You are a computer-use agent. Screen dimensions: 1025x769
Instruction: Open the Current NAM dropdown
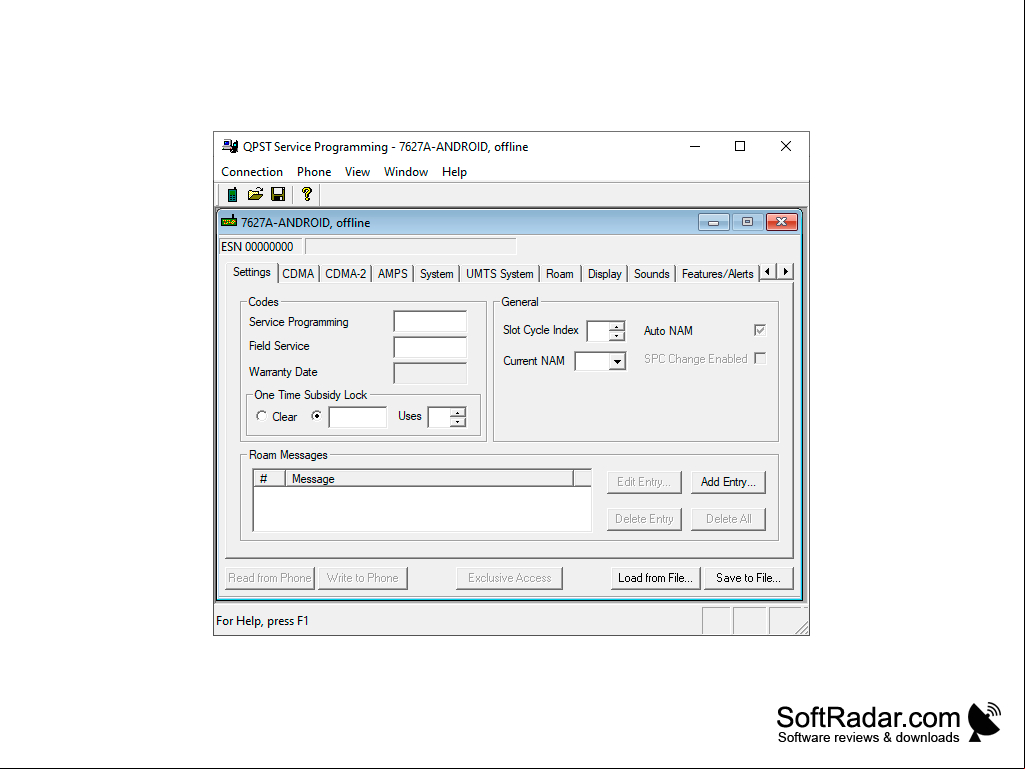click(616, 361)
